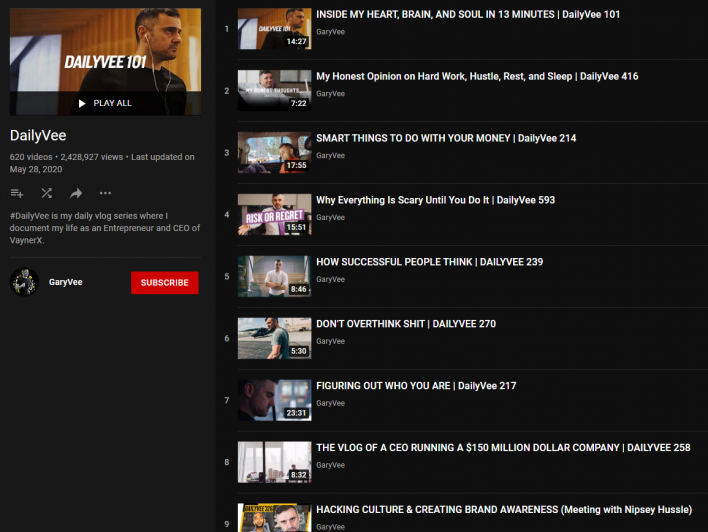Screen dimensions: 708x532
Task: Click GaryVee under DailyVee 593 title
Action: click(331, 218)
